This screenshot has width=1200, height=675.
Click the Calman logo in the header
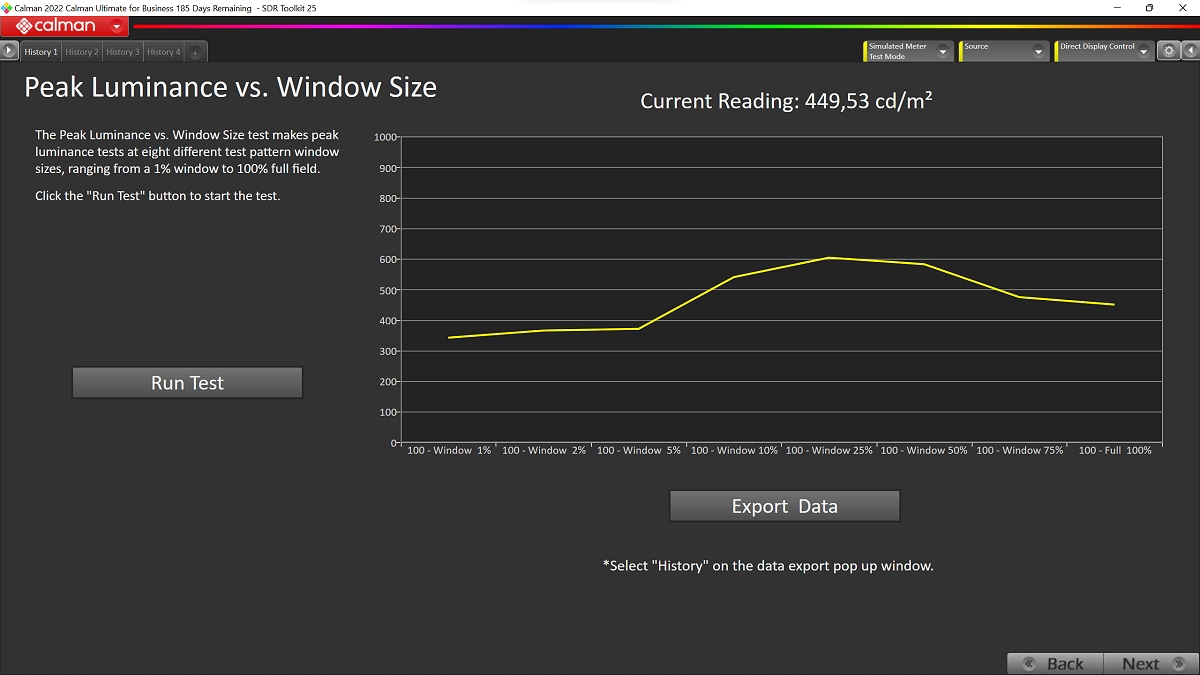58,26
